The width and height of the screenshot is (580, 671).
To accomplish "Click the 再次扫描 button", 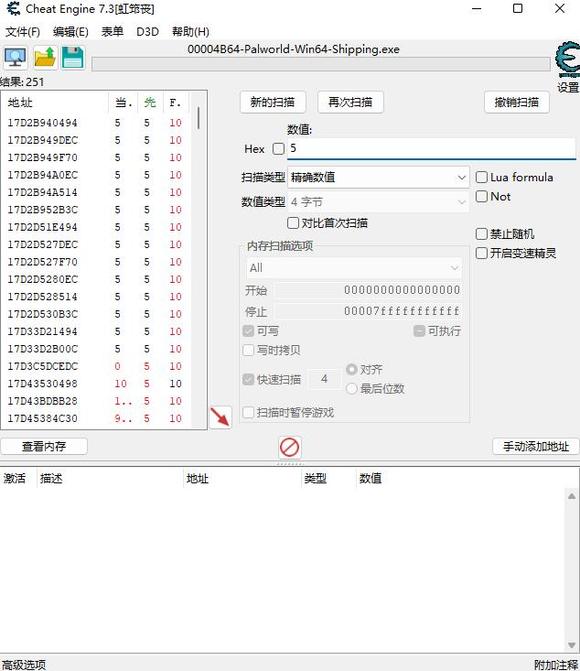I will click(350, 102).
